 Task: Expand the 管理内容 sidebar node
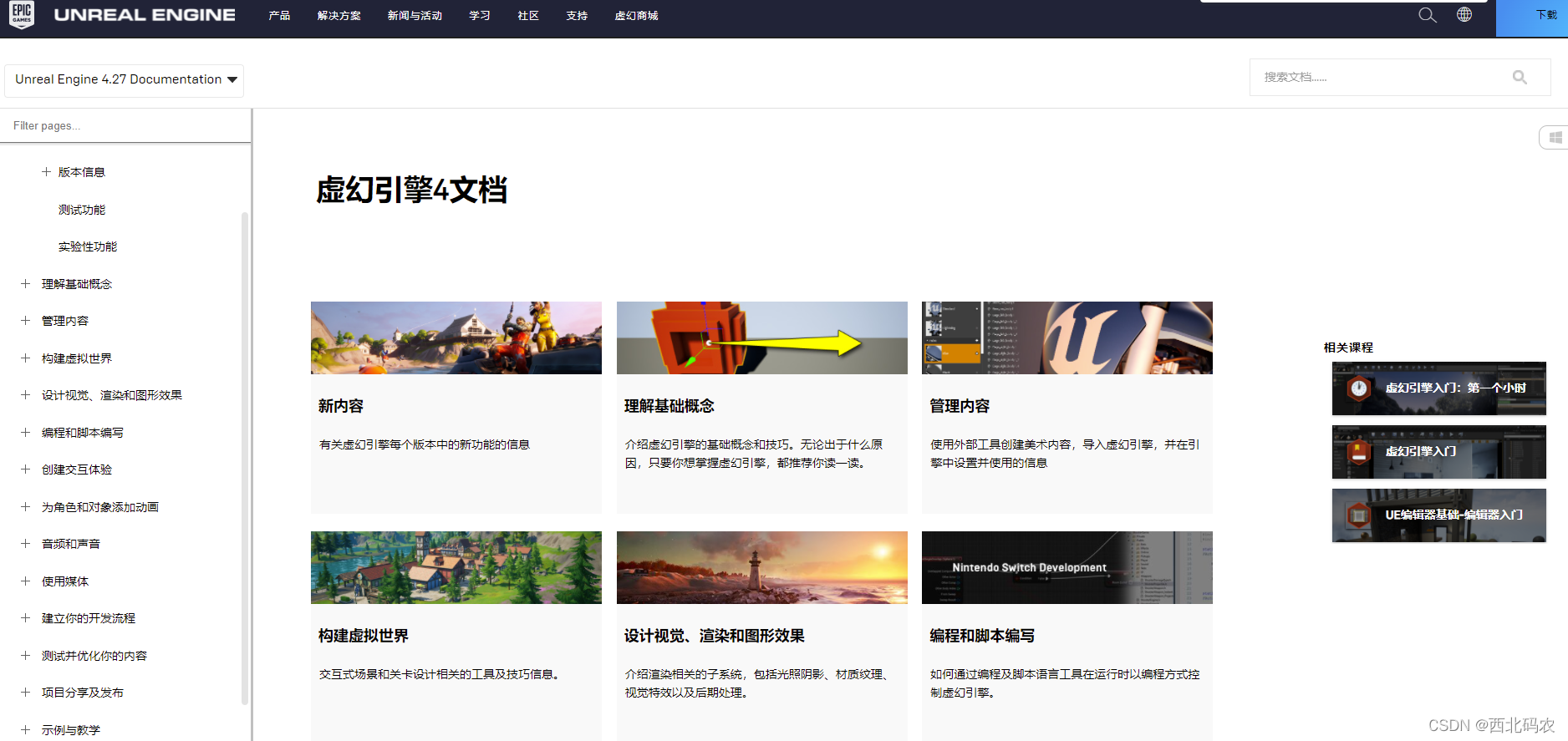[x=25, y=321]
